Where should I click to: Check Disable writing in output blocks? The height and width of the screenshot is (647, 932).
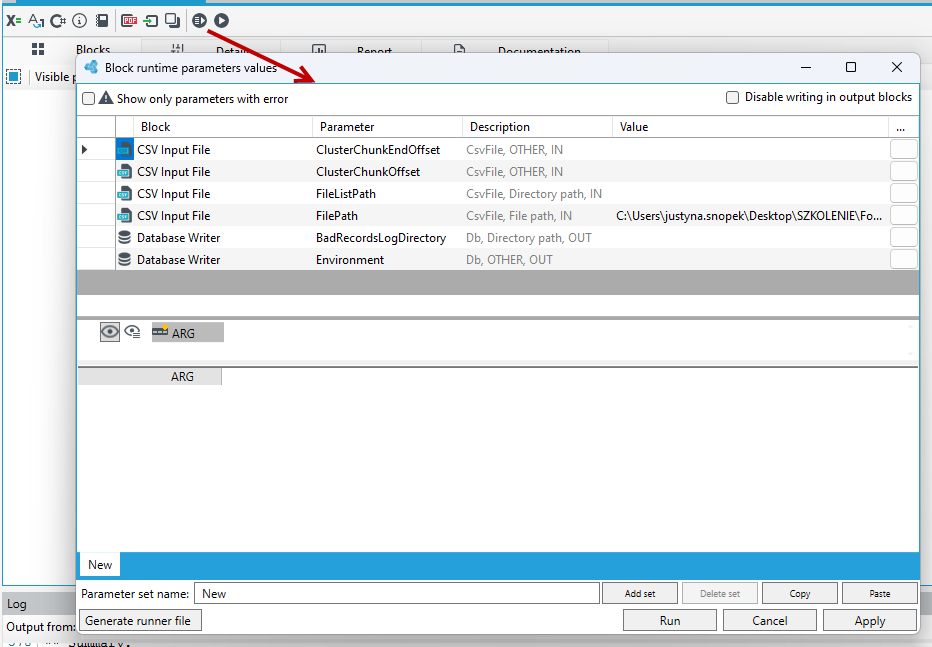[732, 97]
